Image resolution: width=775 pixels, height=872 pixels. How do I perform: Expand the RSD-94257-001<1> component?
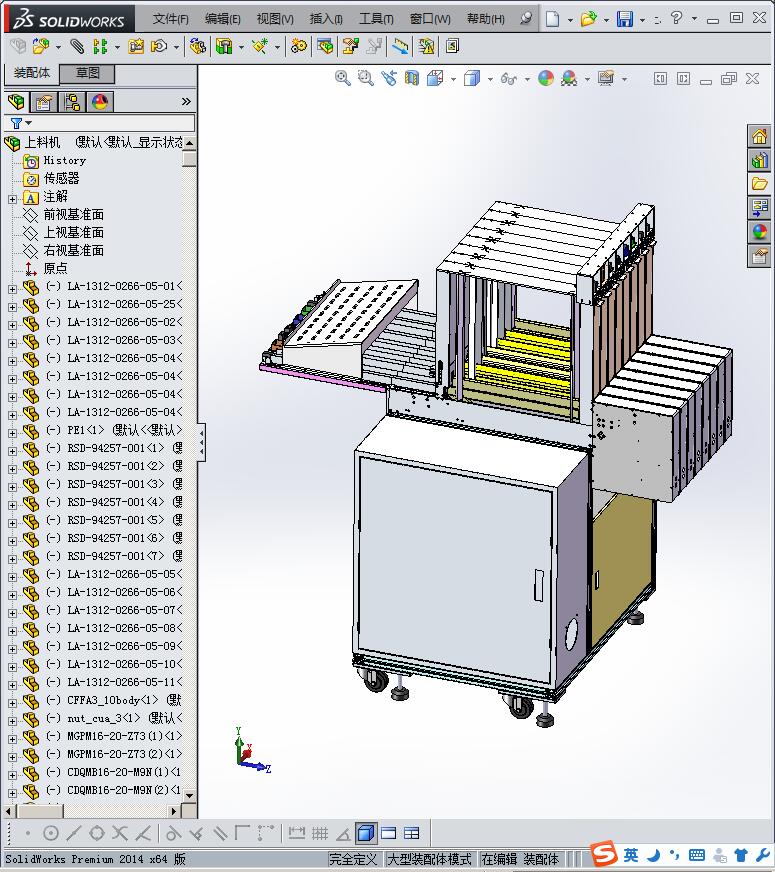click(x=12, y=450)
